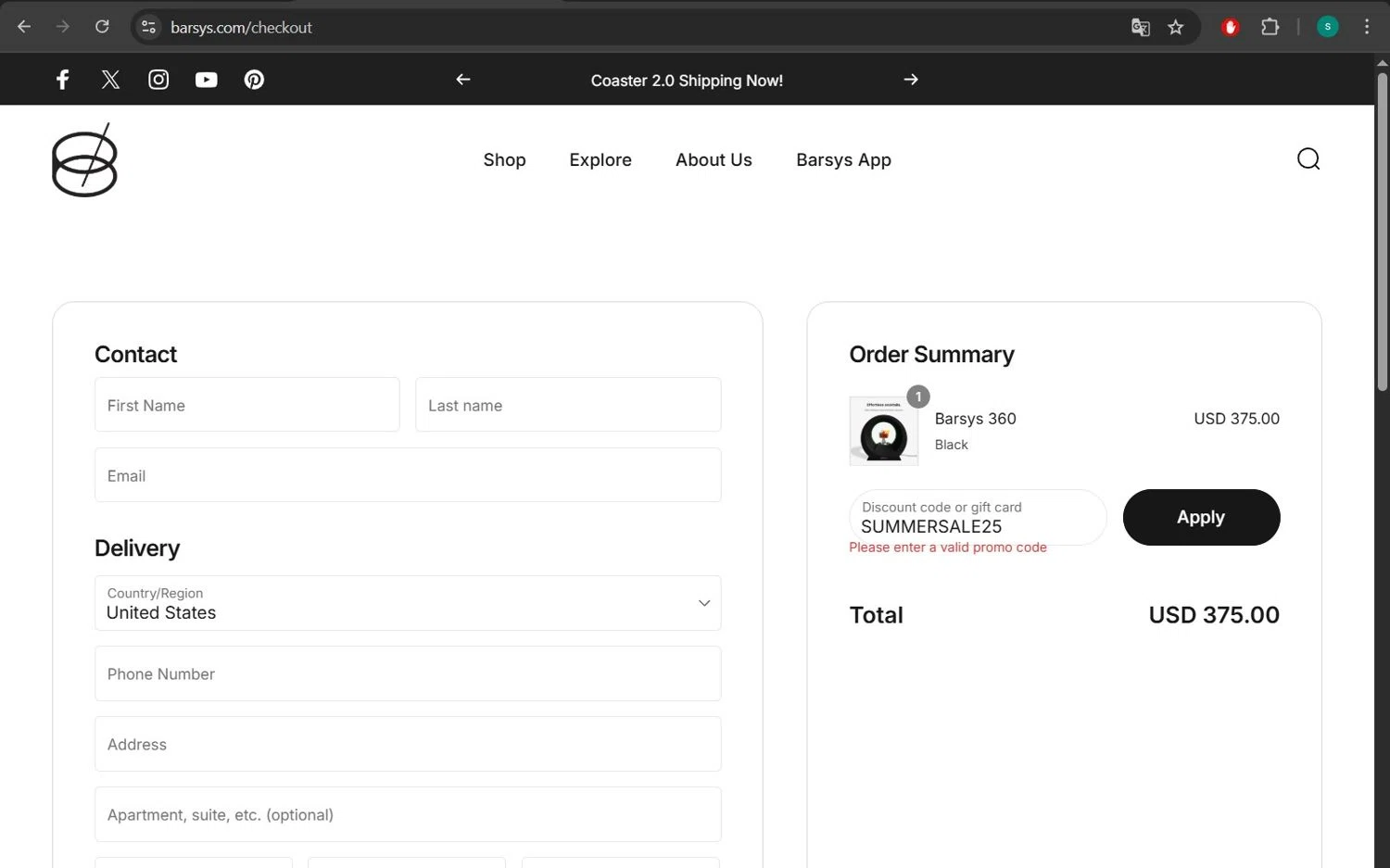Show next announcement with right arrow
Image resolution: width=1390 pixels, height=868 pixels.
point(911,80)
